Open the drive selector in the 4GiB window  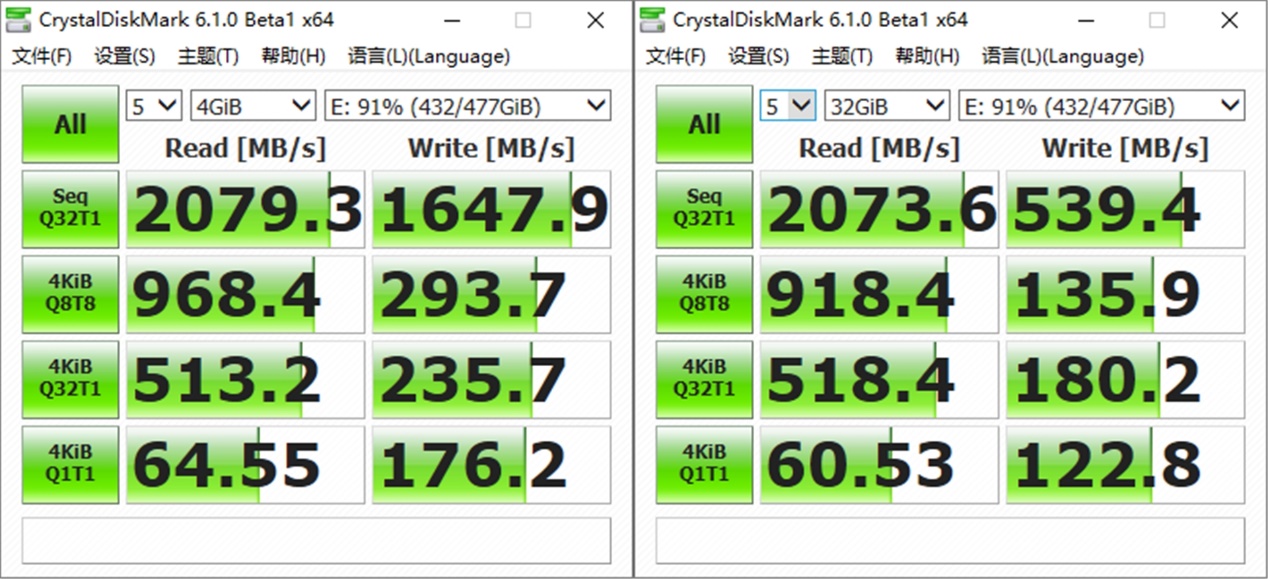(x=467, y=105)
